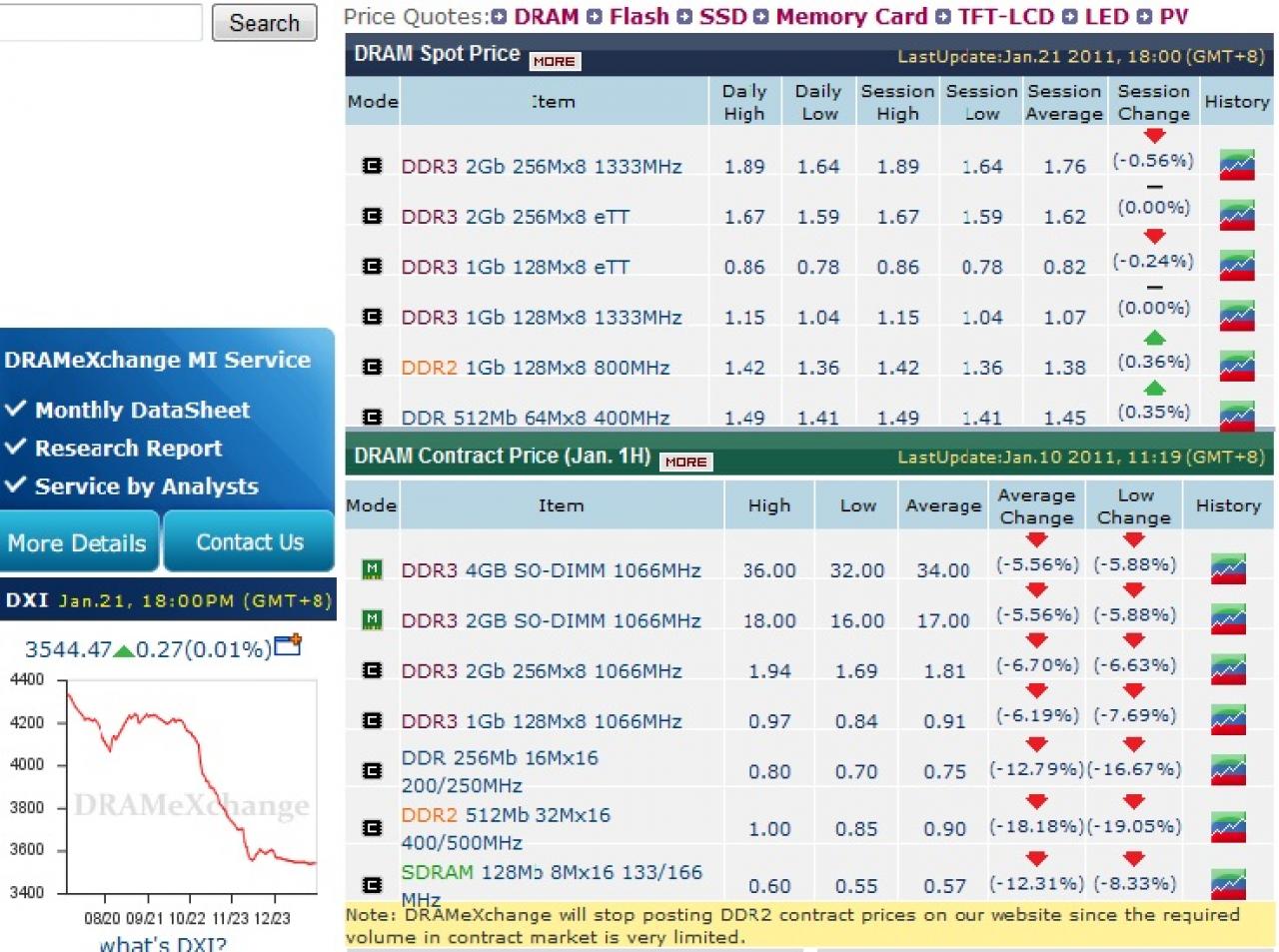This screenshot has height=952, width=1279.
Task: Click chip mode icon beside DDR3 1Gb 128Mx8 eTT
Action: [372, 266]
